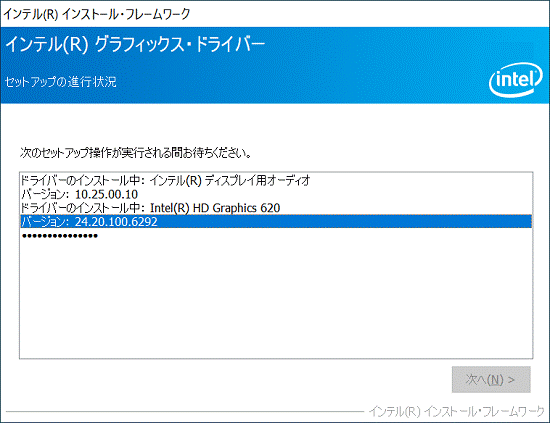The height and width of the screenshot is (423, 550).
Task: Click the Intel logo in header
Action: [516, 80]
